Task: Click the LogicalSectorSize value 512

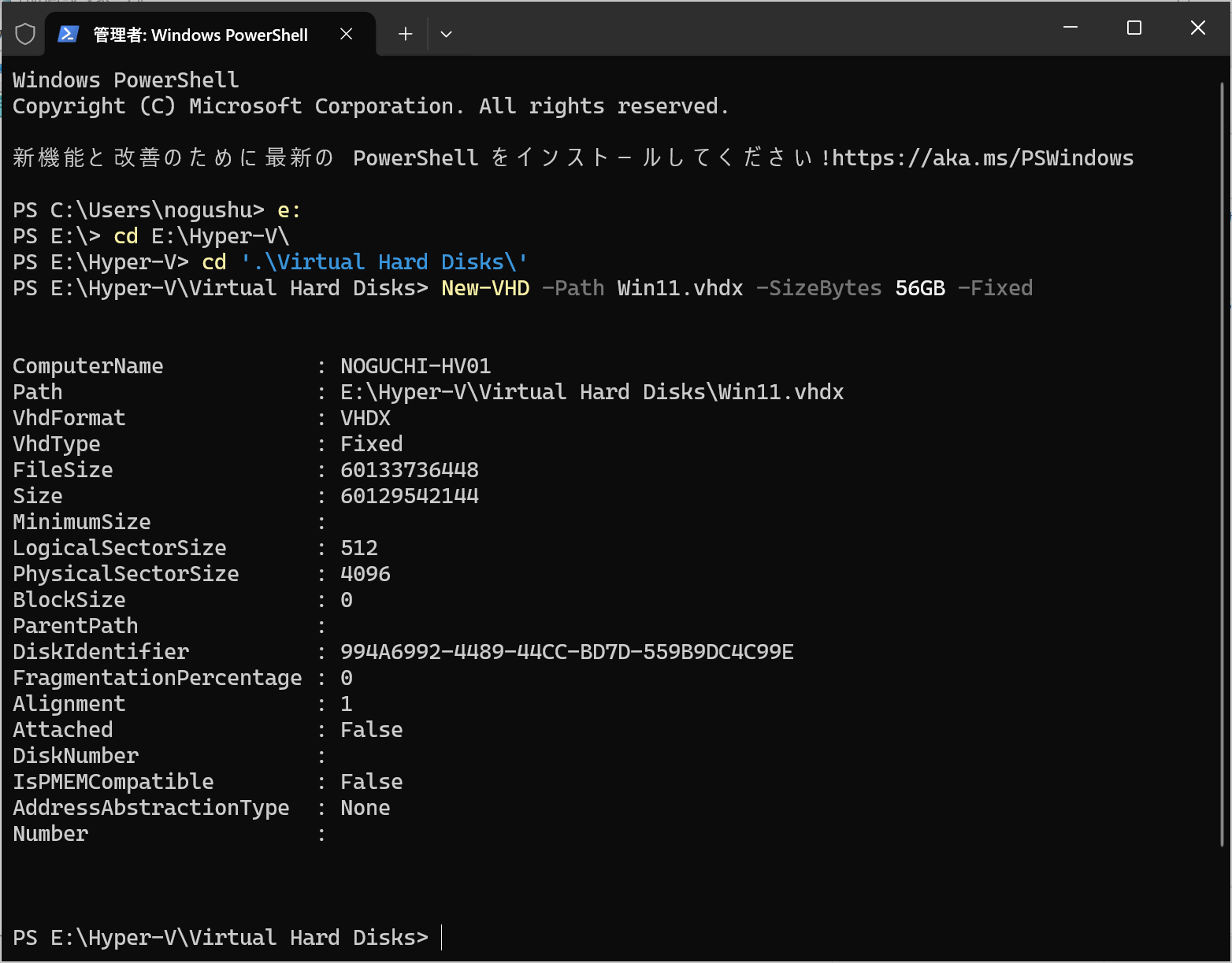Action: tap(359, 548)
